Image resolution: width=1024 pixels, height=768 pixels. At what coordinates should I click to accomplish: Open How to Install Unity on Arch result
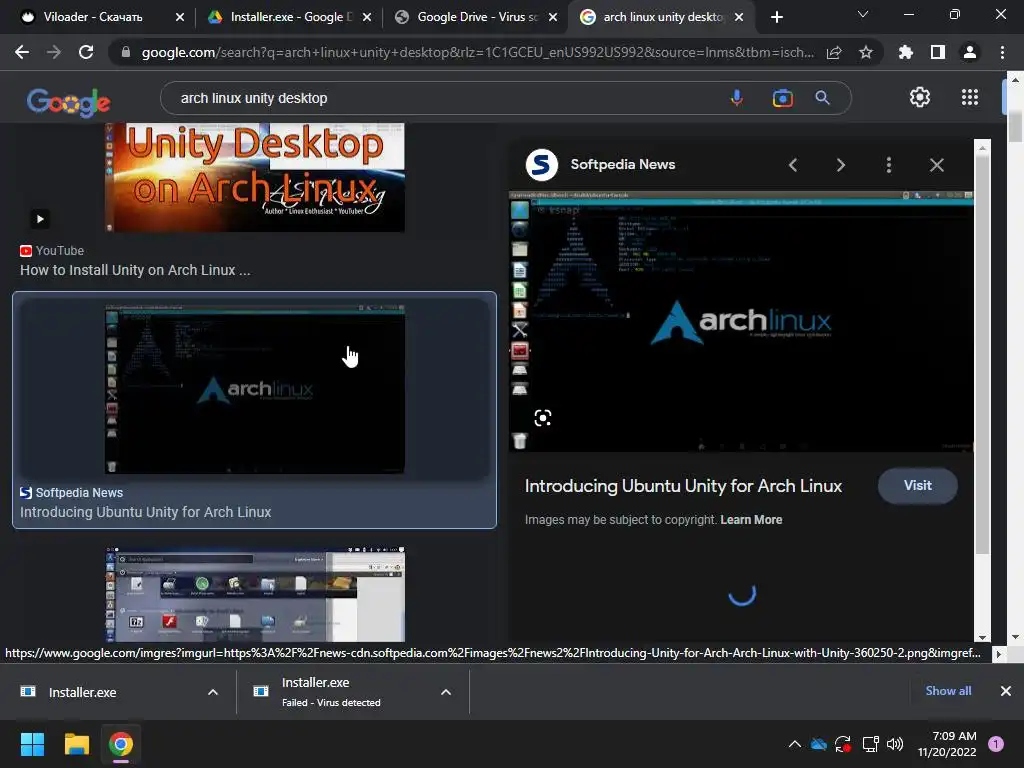click(x=135, y=270)
